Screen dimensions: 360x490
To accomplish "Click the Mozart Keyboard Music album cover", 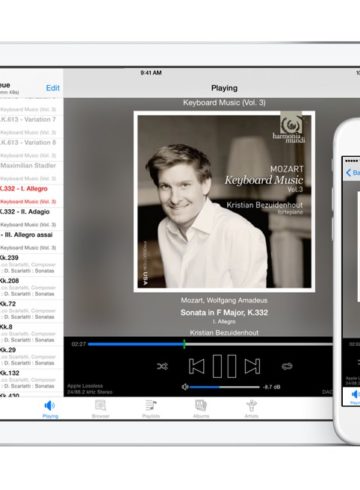I will pos(224,202).
